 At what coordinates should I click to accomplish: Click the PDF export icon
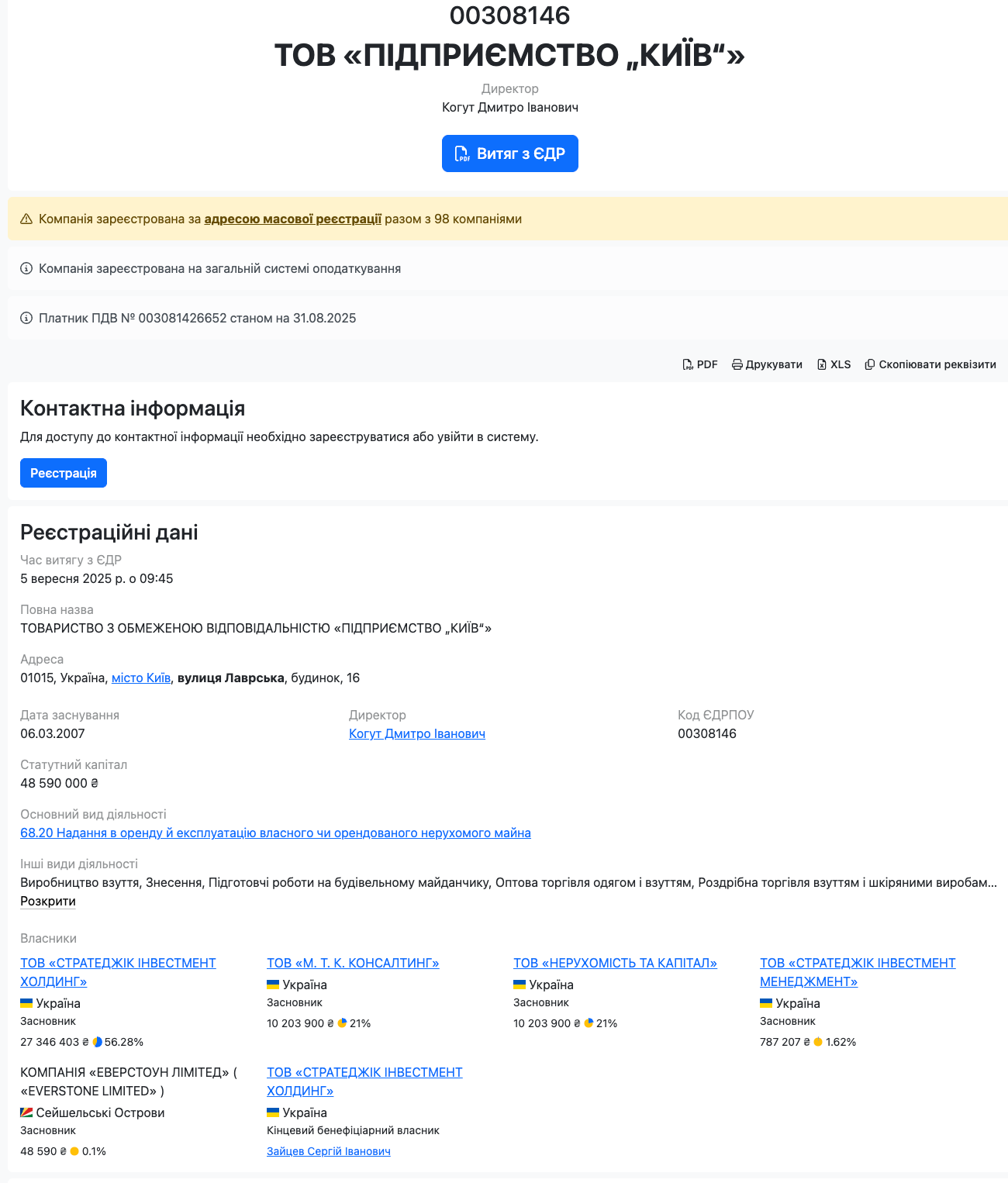(x=689, y=364)
